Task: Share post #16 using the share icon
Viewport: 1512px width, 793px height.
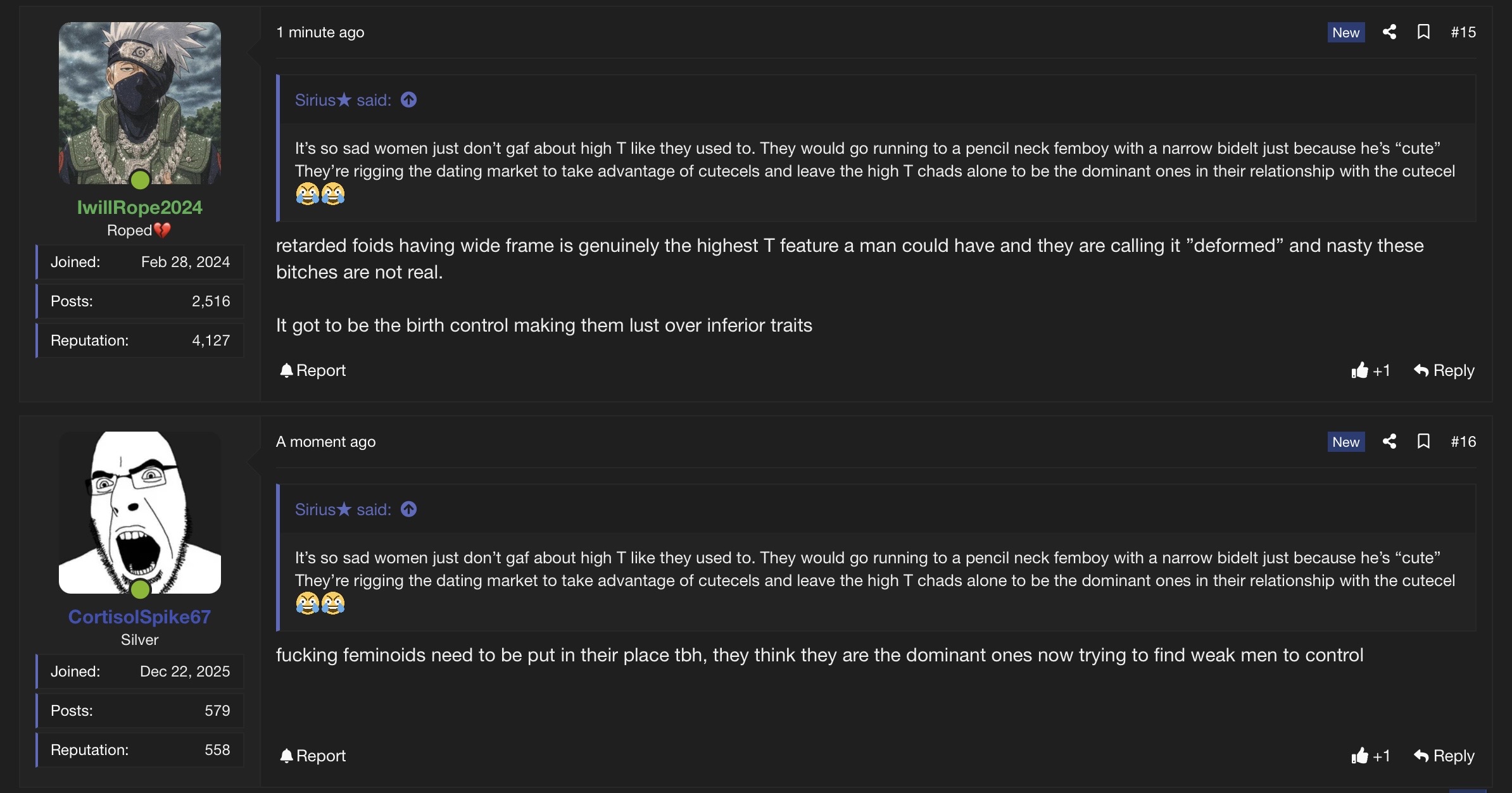Action: [x=1390, y=442]
